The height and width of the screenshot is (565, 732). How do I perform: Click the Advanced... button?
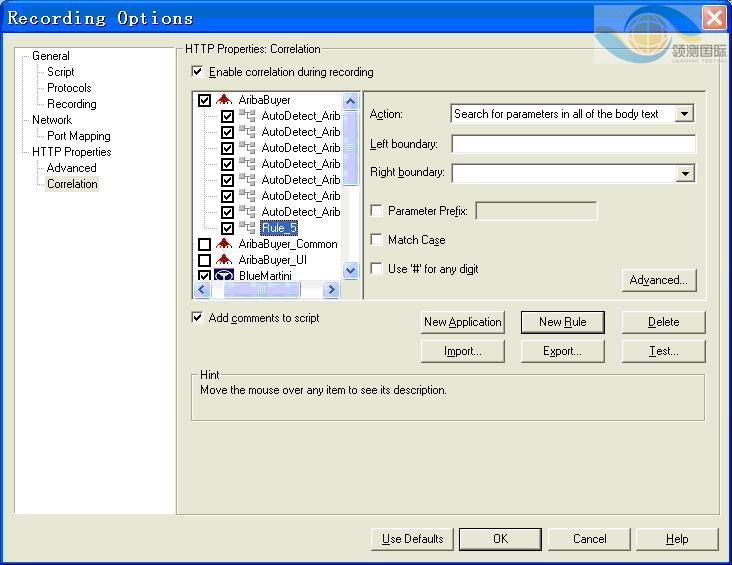659,280
